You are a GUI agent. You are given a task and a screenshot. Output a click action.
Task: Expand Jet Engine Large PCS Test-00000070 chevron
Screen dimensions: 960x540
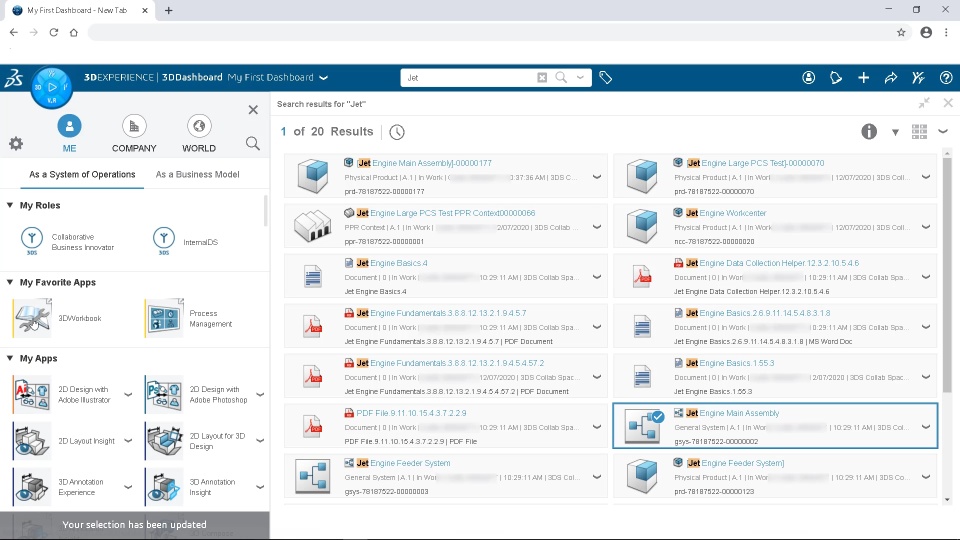coord(926,177)
